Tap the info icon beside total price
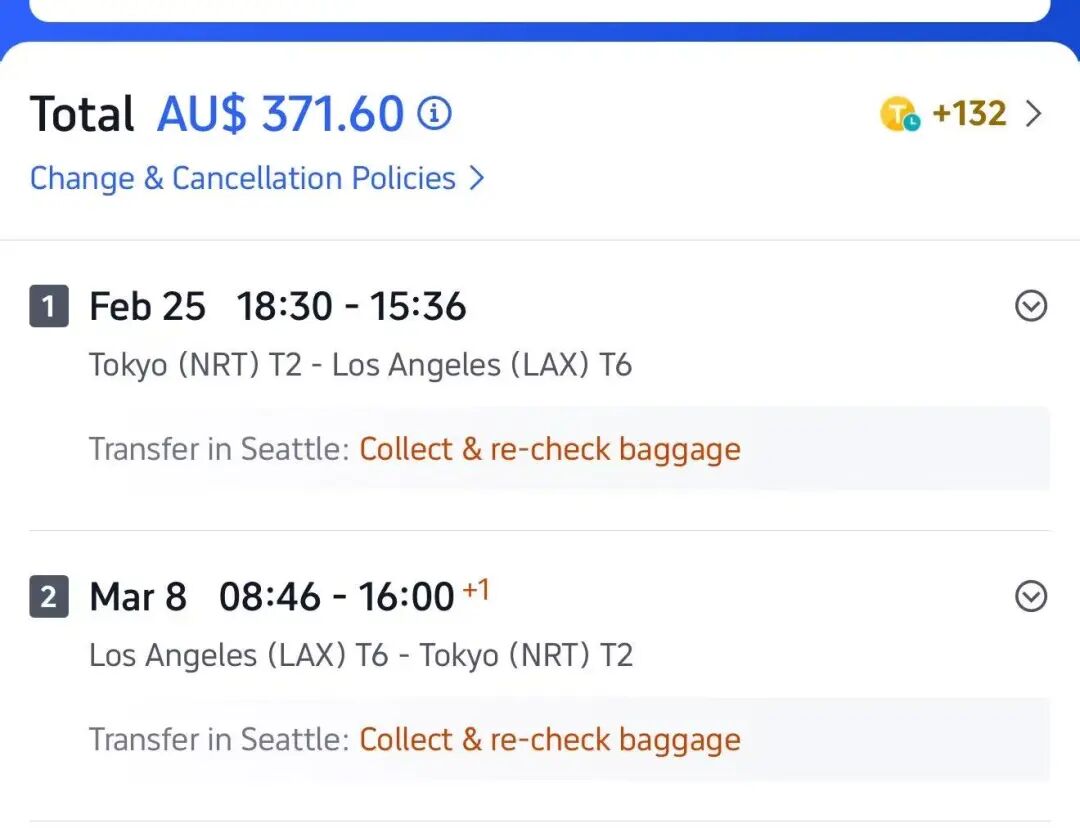Viewport: 1080px width, 828px height. 434,114
